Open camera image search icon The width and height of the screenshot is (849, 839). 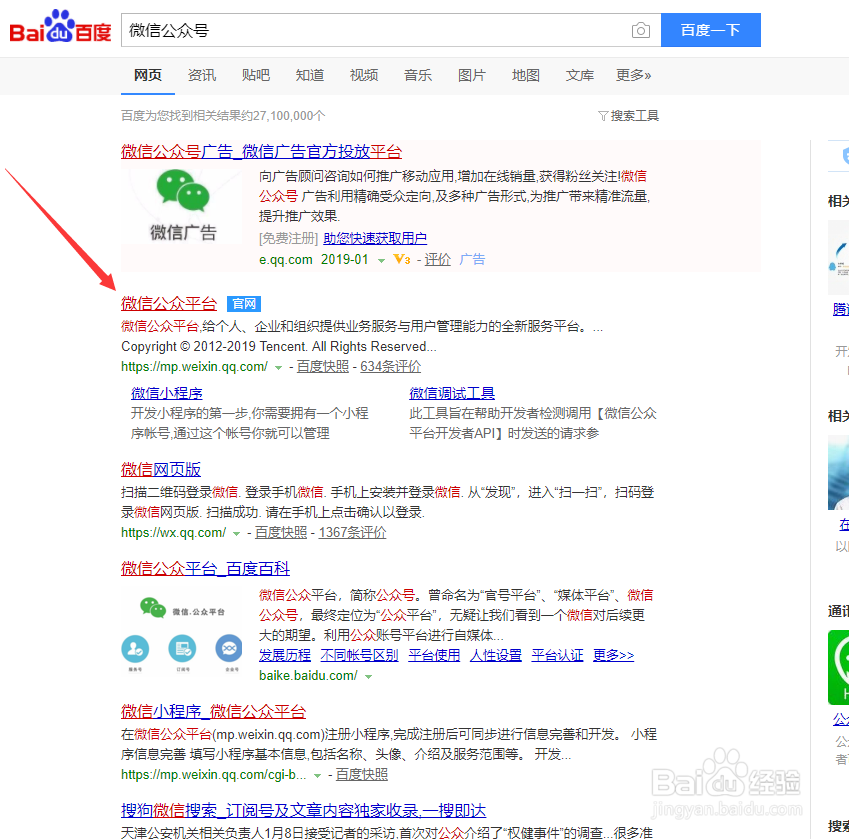(x=641, y=30)
